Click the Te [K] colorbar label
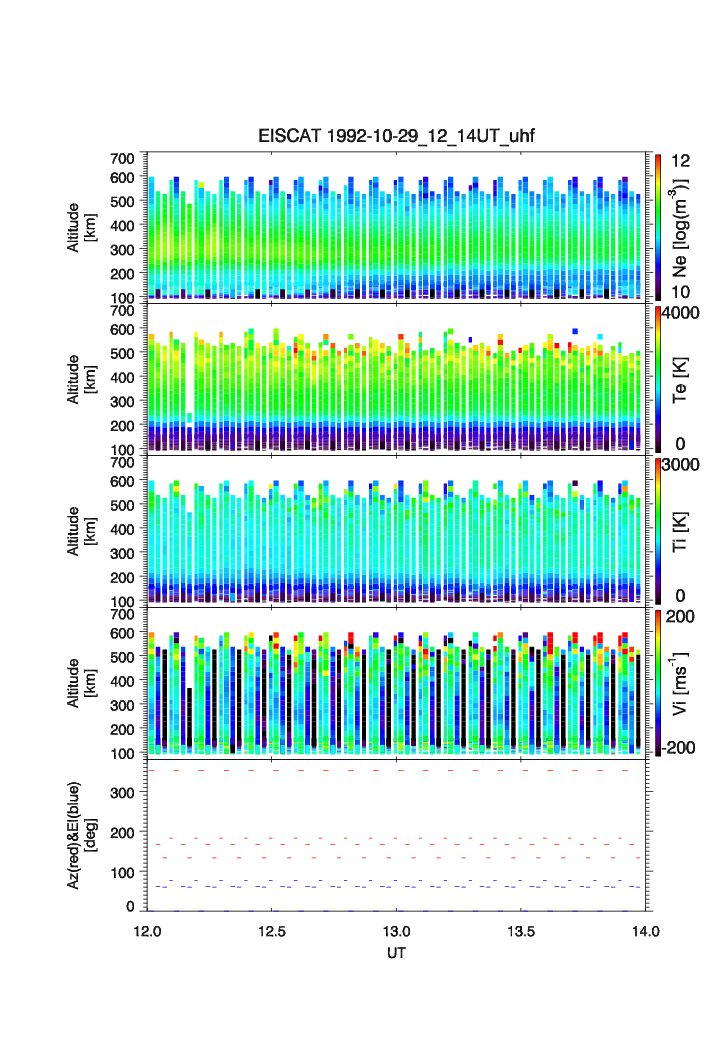Screen dimensions: 708x1063 point(680,380)
